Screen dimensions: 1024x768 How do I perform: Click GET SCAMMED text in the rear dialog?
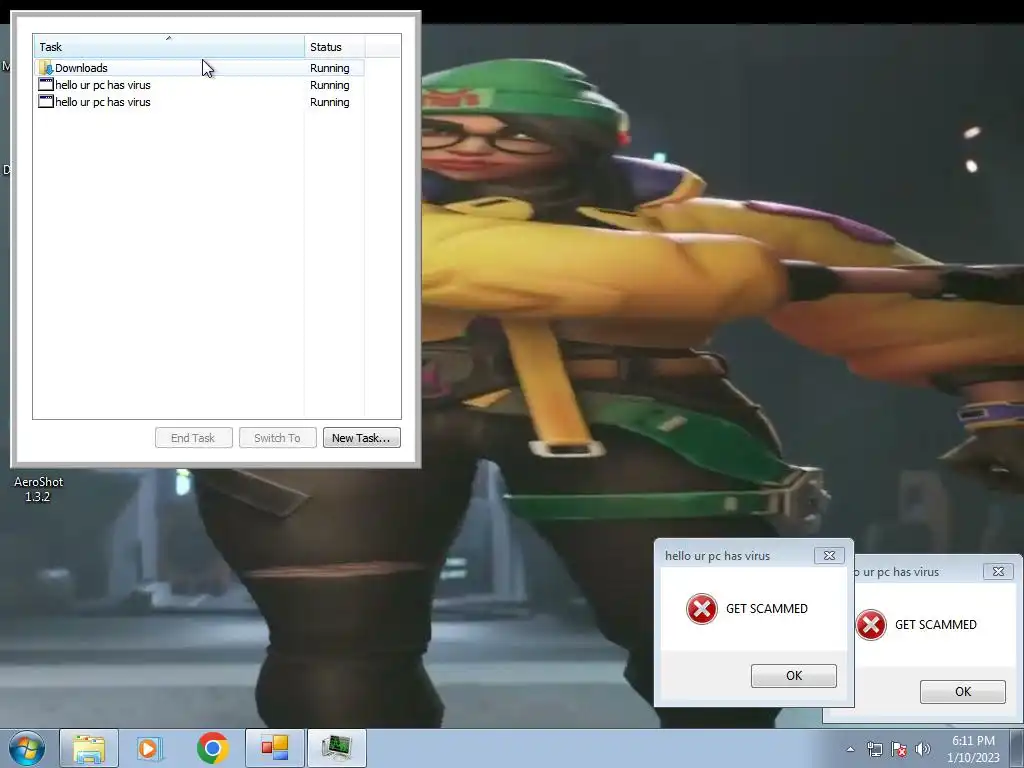tap(936, 625)
